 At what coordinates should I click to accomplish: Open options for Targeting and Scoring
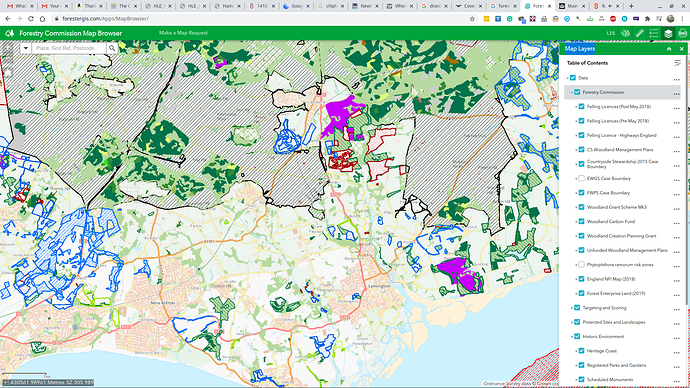click(x=676, y=309)
